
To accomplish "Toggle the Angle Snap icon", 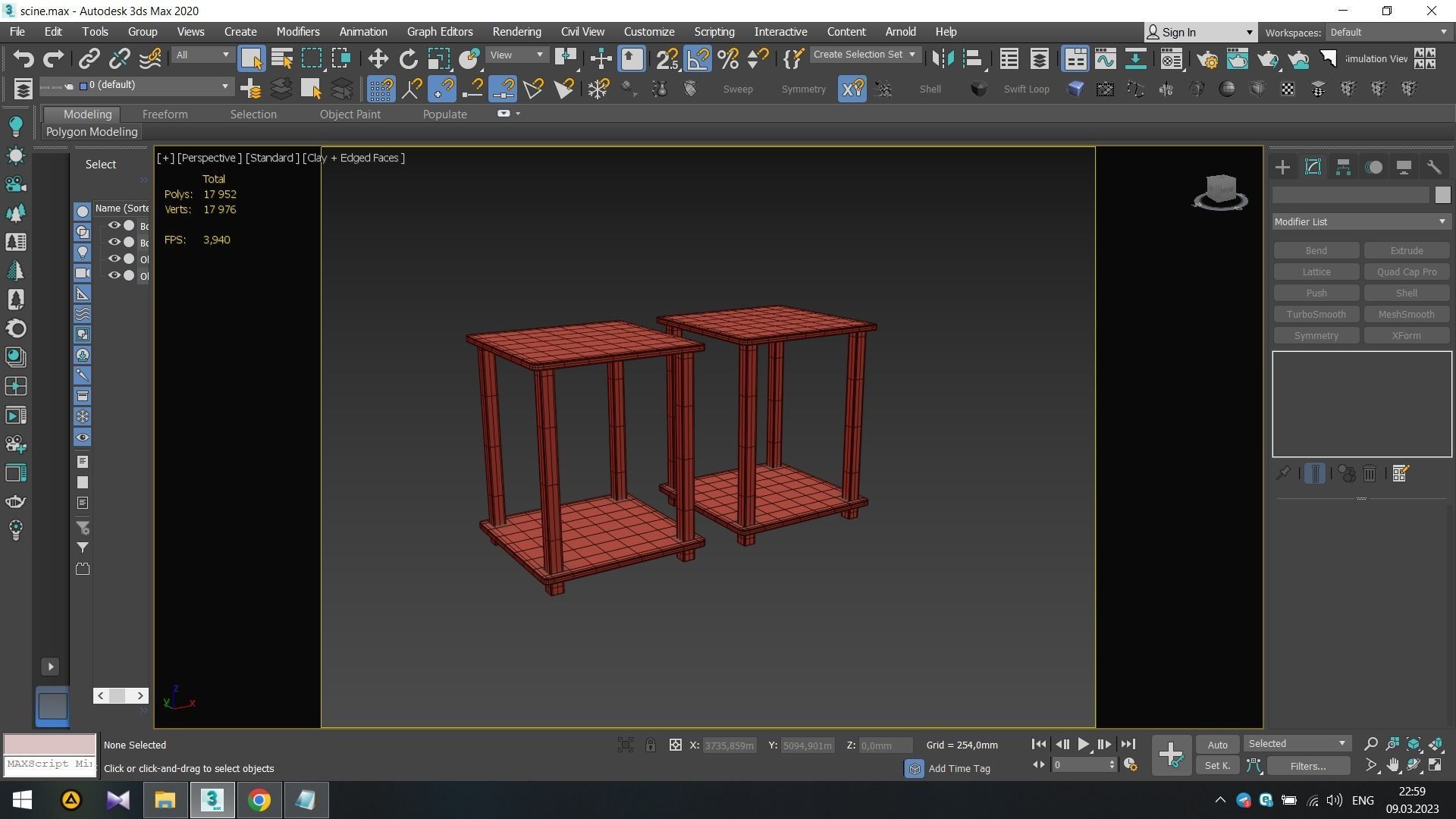I will pyautogui.click(x=698, y=59).
